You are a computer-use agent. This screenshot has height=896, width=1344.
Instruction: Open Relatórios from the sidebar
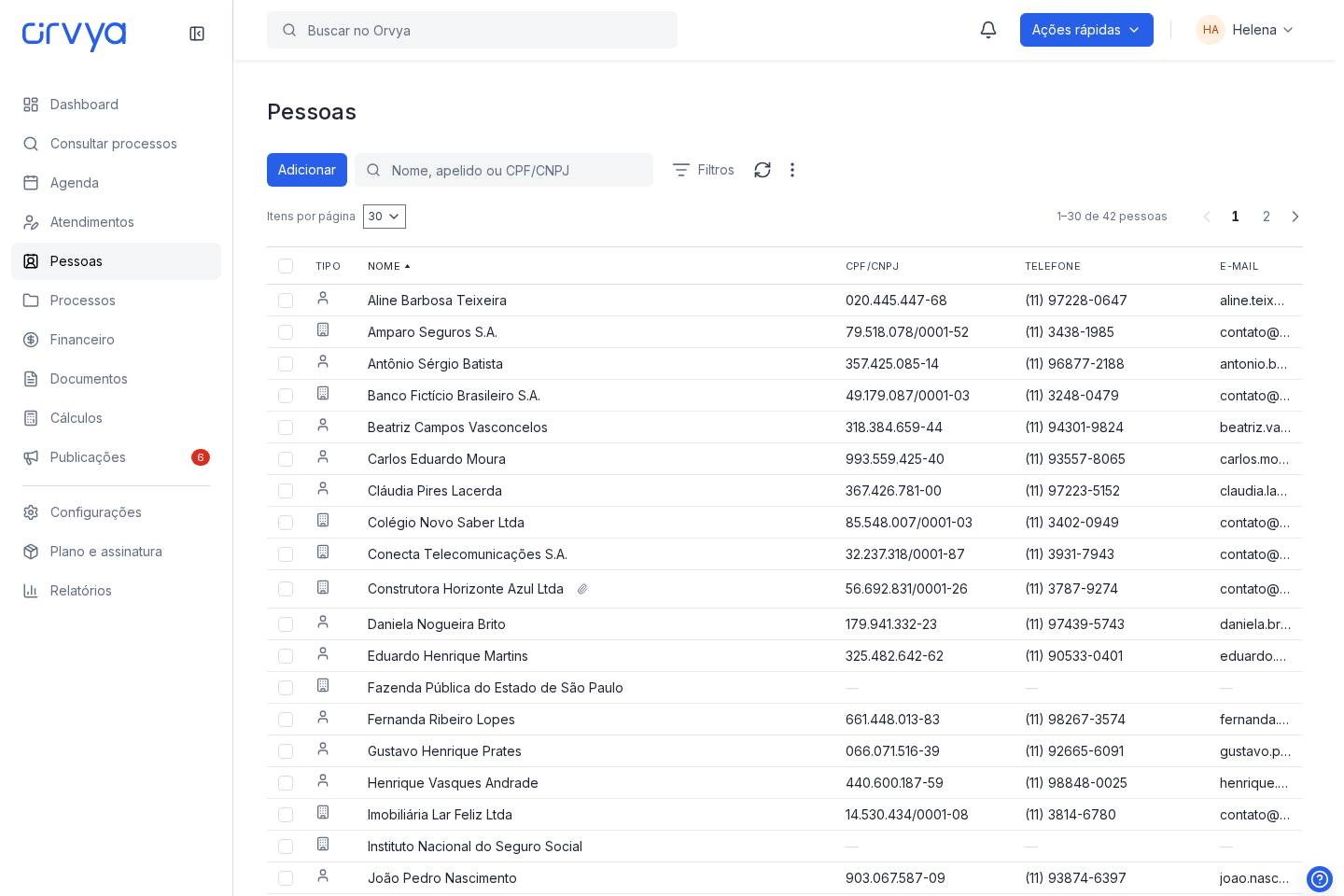coord(116,591)
